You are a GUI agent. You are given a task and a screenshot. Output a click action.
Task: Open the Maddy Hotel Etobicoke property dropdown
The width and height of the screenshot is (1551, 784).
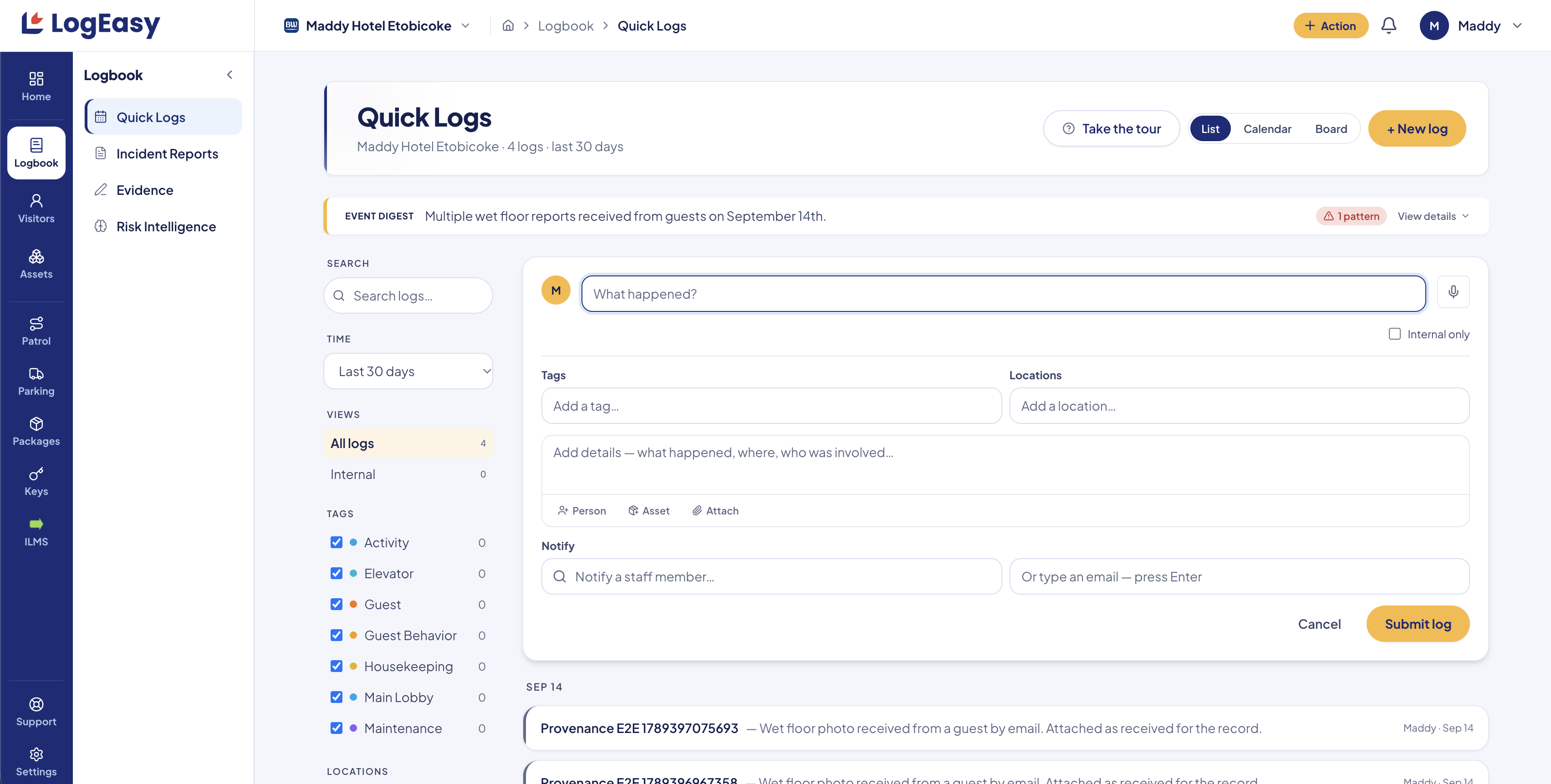[377, 25]
